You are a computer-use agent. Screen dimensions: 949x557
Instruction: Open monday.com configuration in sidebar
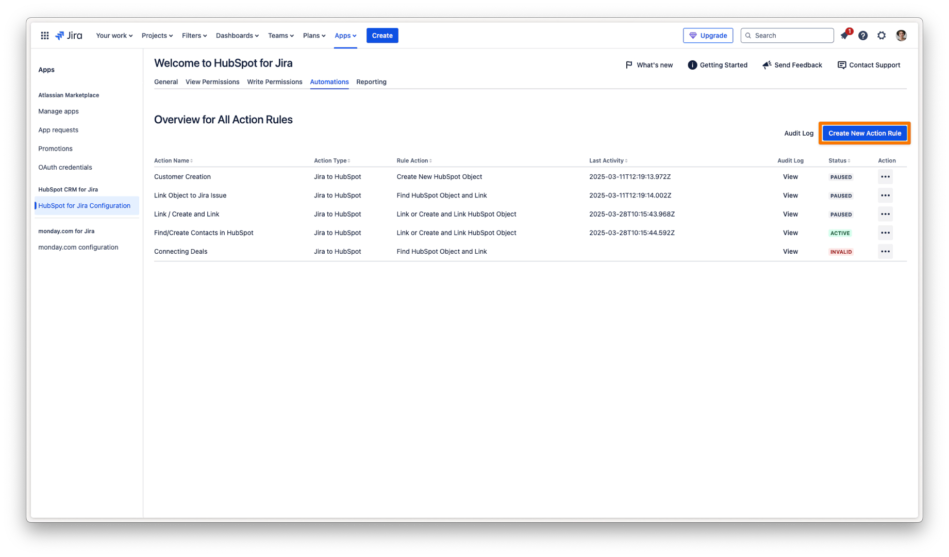pos(78,248)
